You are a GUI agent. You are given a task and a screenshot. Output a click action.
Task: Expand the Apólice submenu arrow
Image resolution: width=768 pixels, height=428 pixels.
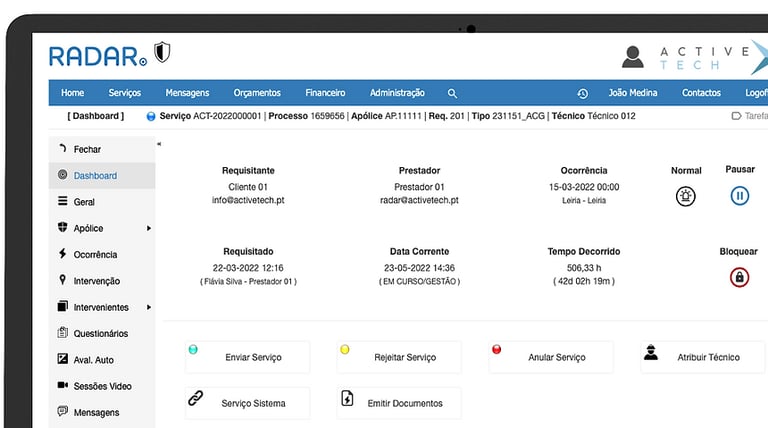[x=148, y=228]
